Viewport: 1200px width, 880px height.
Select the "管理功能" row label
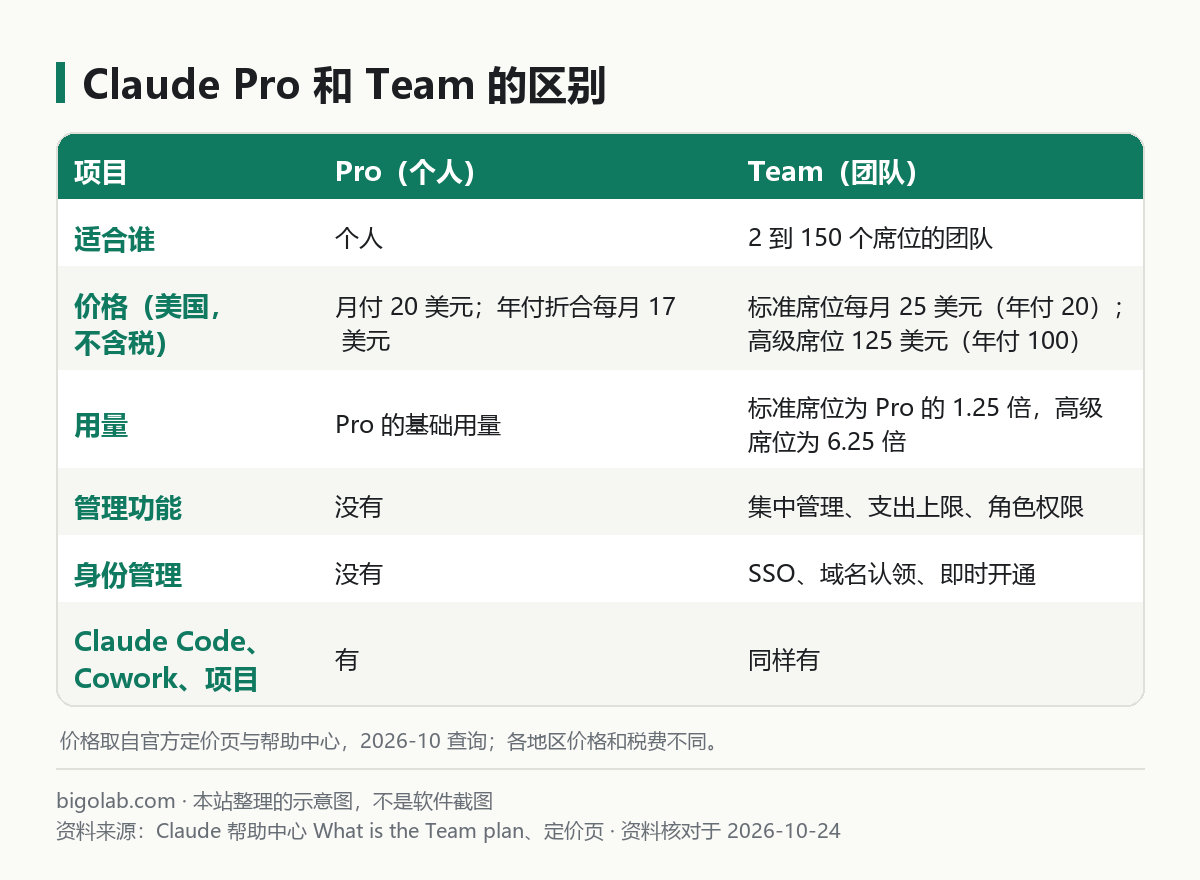point(128,508)
